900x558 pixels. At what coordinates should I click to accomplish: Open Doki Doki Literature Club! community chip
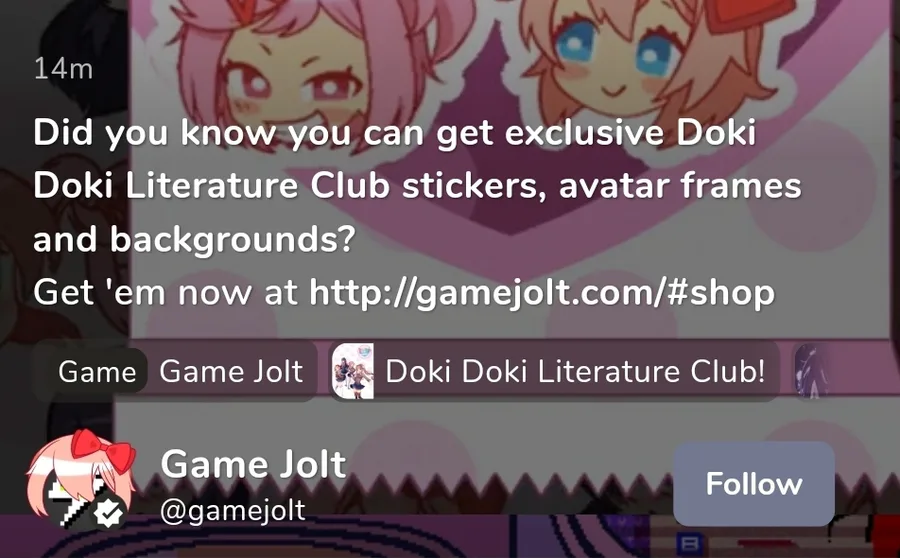click(x=554, y=371)
